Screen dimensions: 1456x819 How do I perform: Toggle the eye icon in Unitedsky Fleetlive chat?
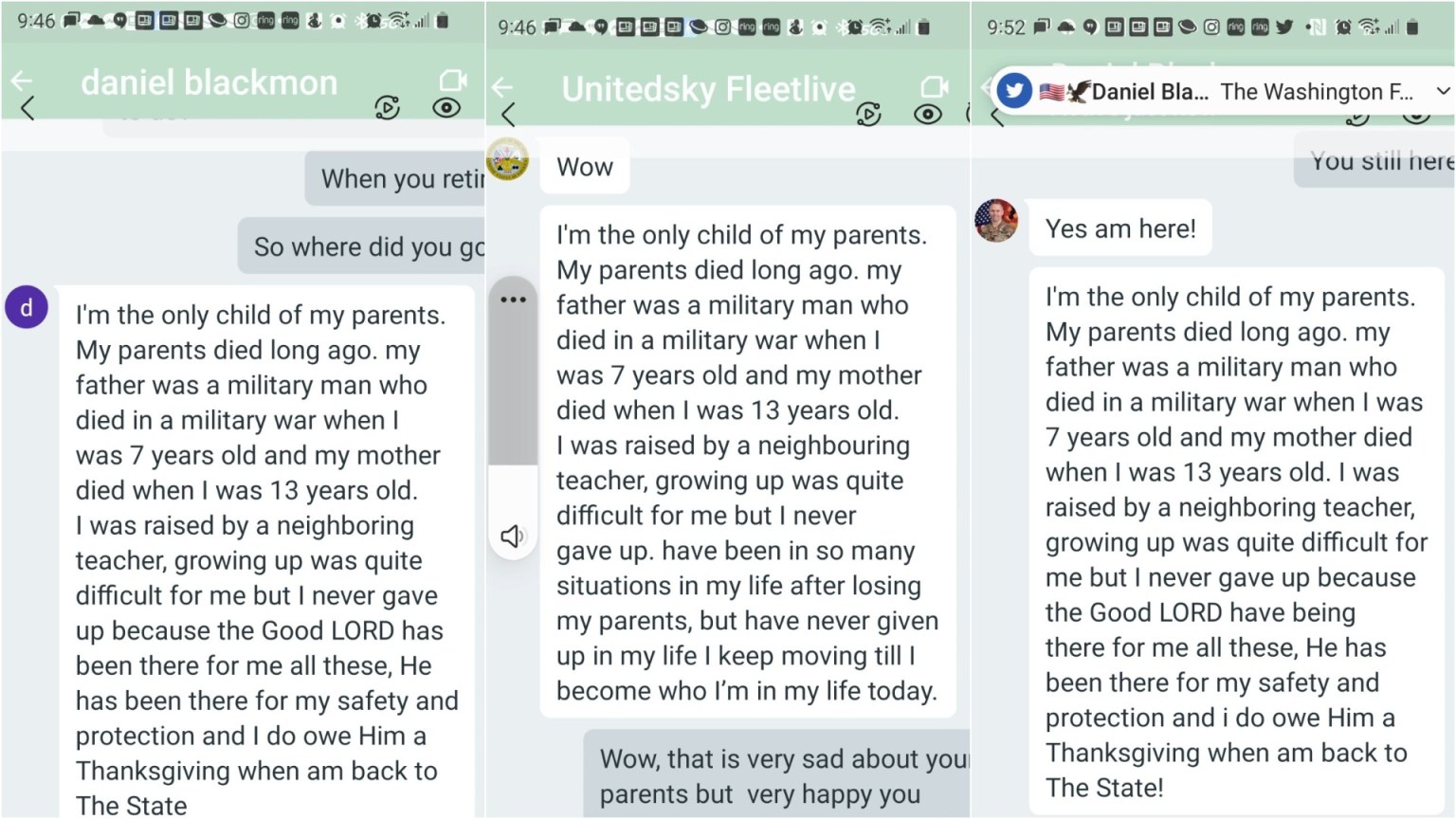(x=927, y=115)
